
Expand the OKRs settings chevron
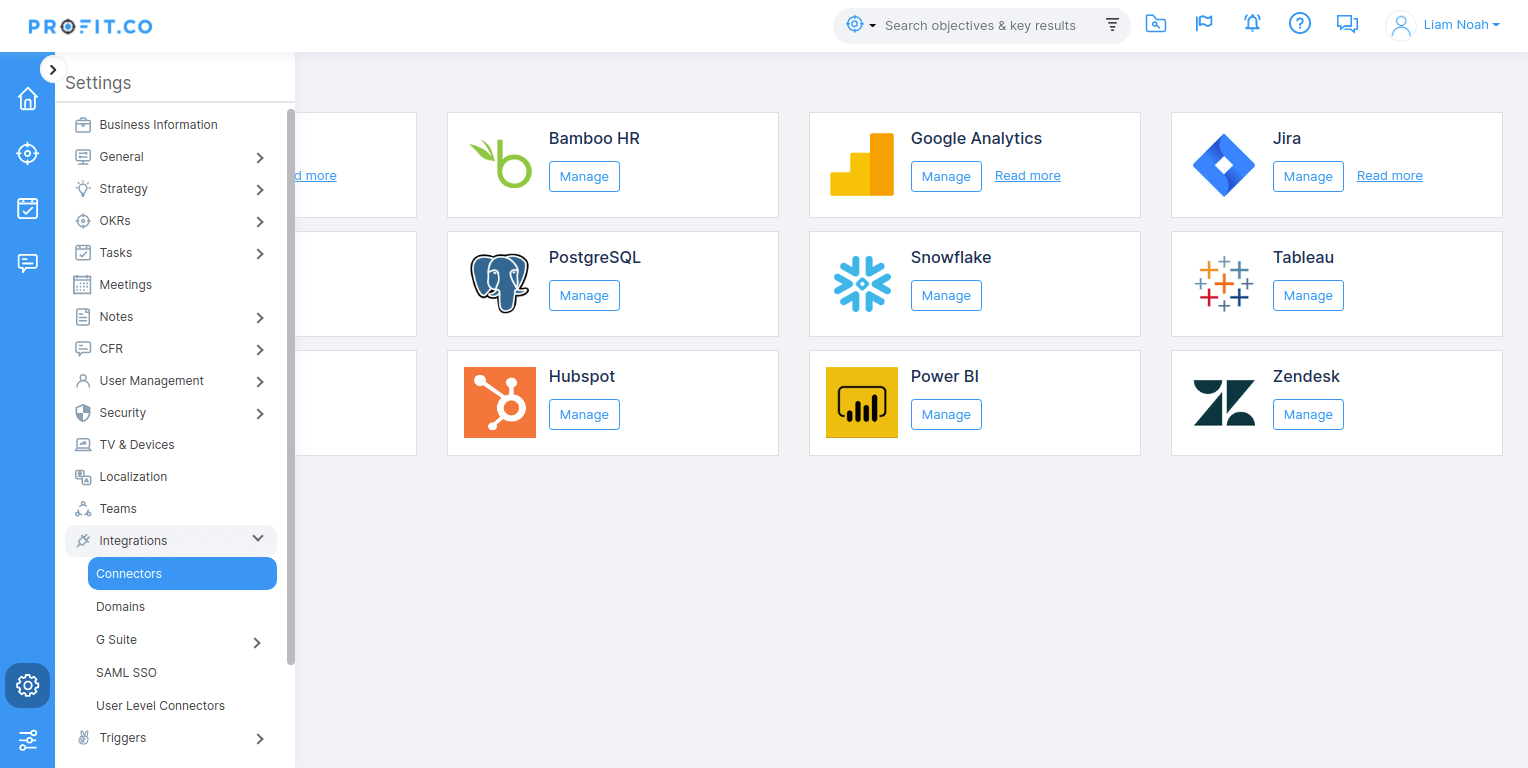[x=260, y=221]
